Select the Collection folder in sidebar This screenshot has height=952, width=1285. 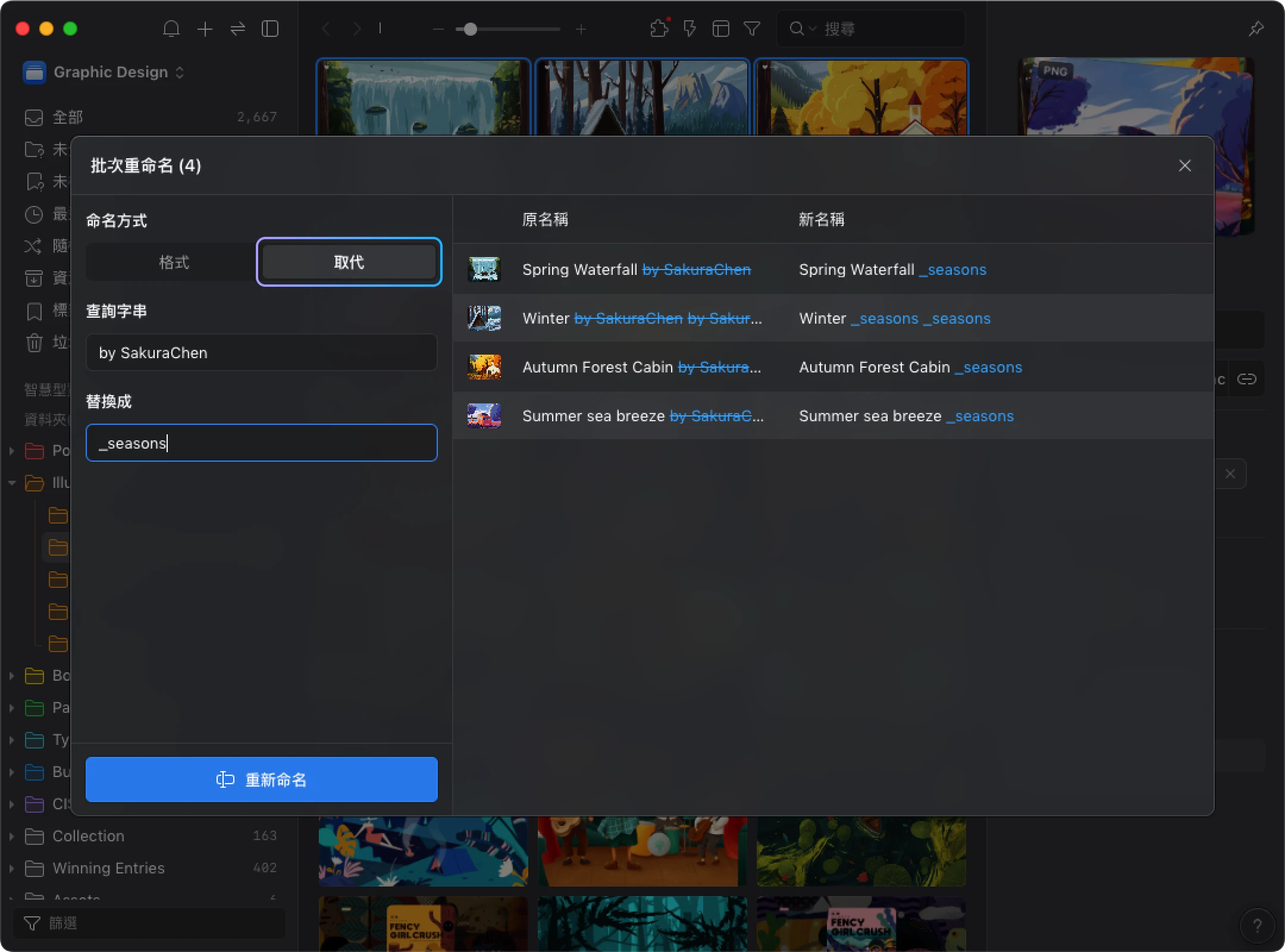pyautogui.click(x=88, y=836)
